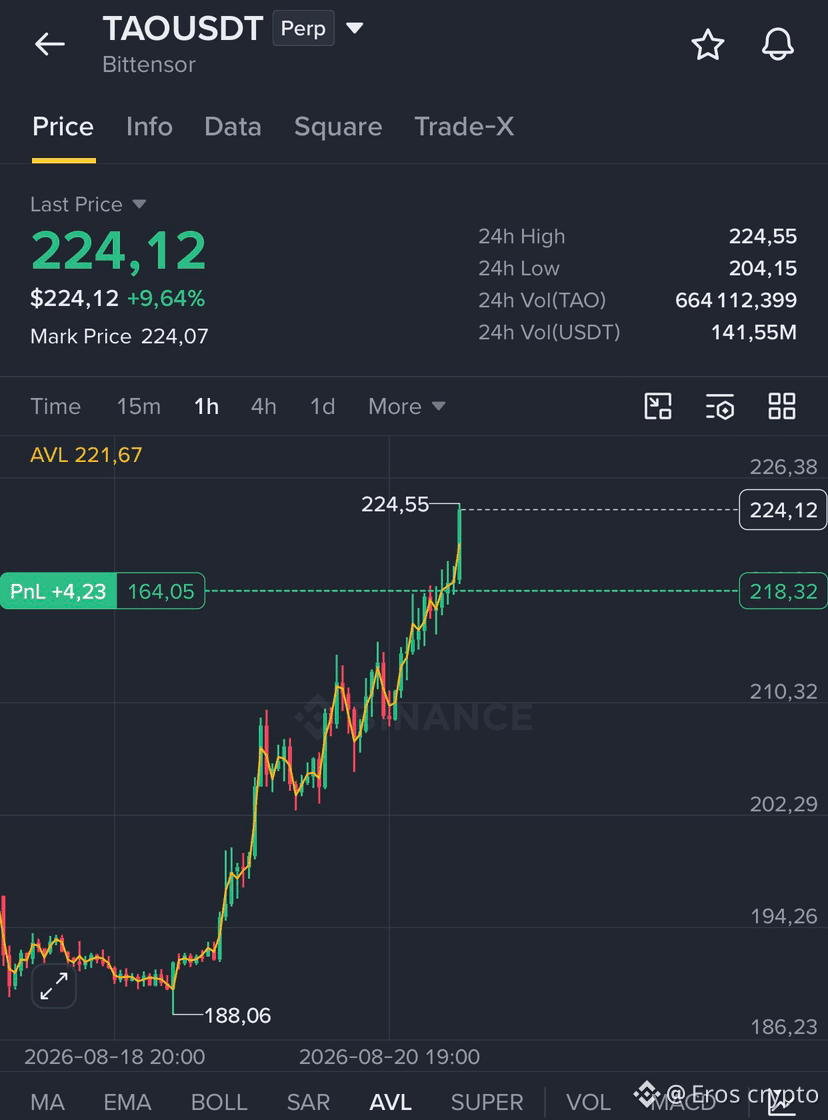Tap the Bittensor name under the ticker
Viewport: 828px width, 1120px height.
[149, 65]
